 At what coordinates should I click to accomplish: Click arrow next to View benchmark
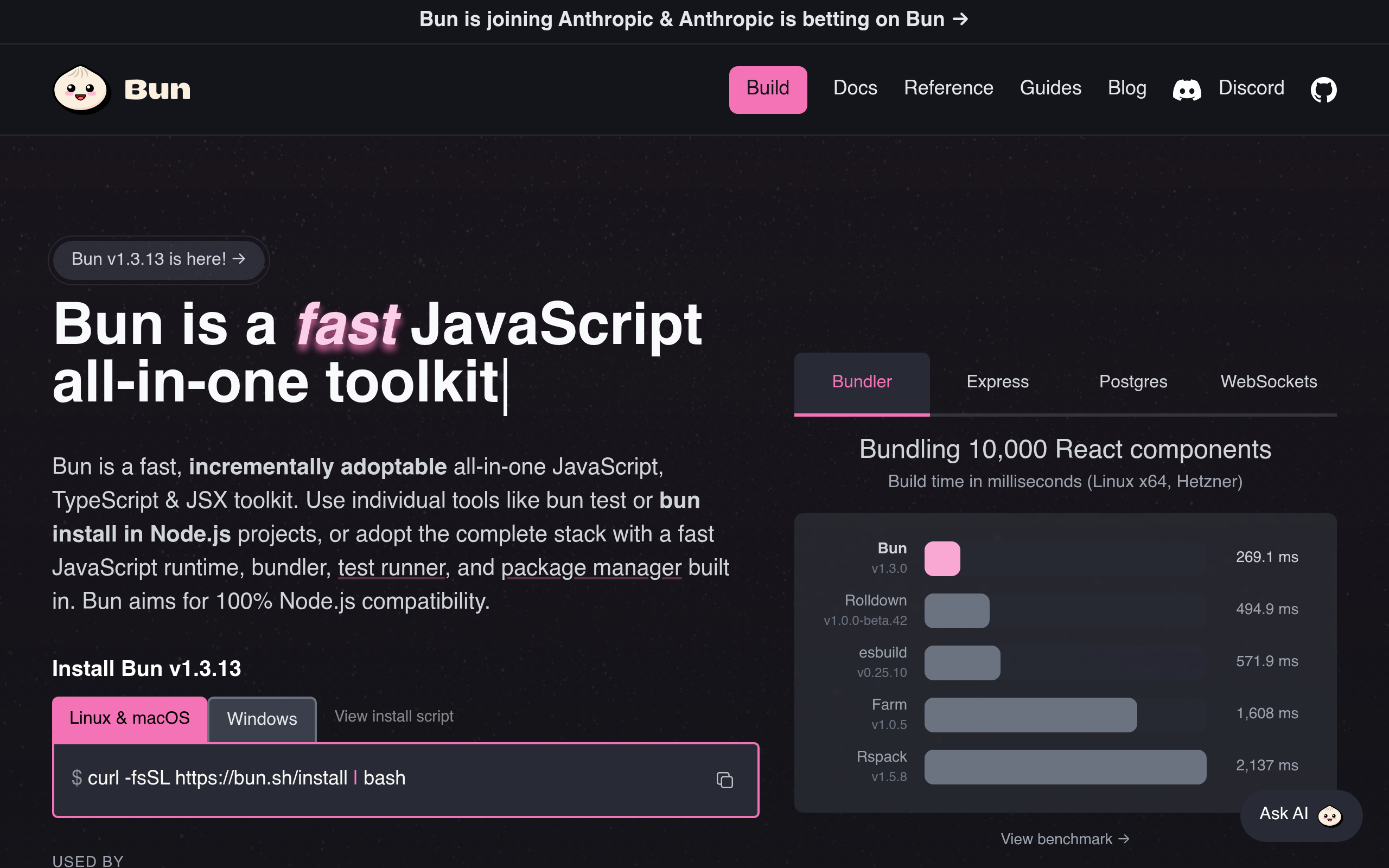1124,839
